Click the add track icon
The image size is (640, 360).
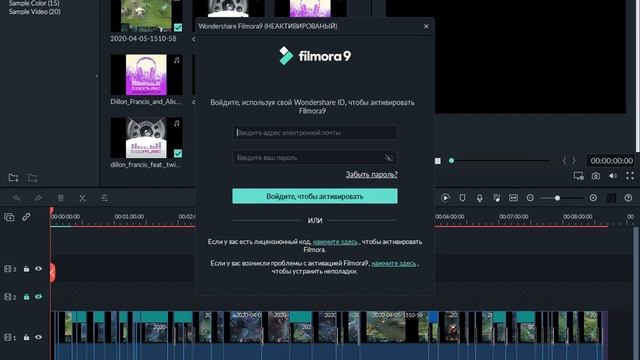pos(9,217)
